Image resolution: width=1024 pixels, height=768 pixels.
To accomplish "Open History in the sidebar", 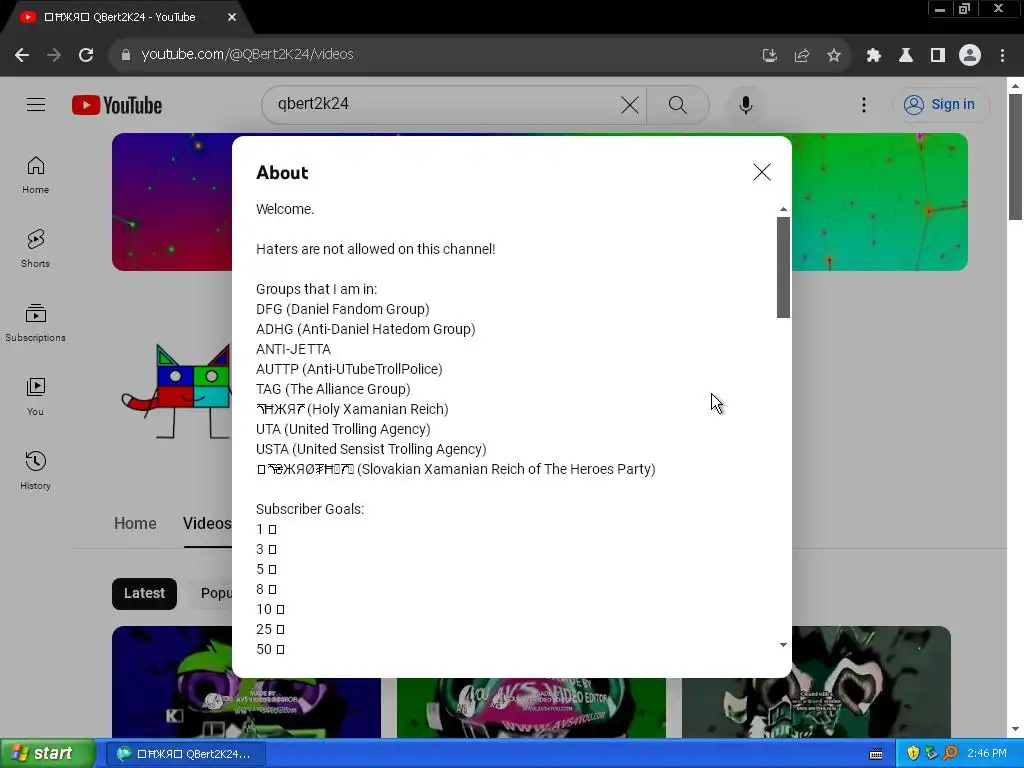I will 35,470.
